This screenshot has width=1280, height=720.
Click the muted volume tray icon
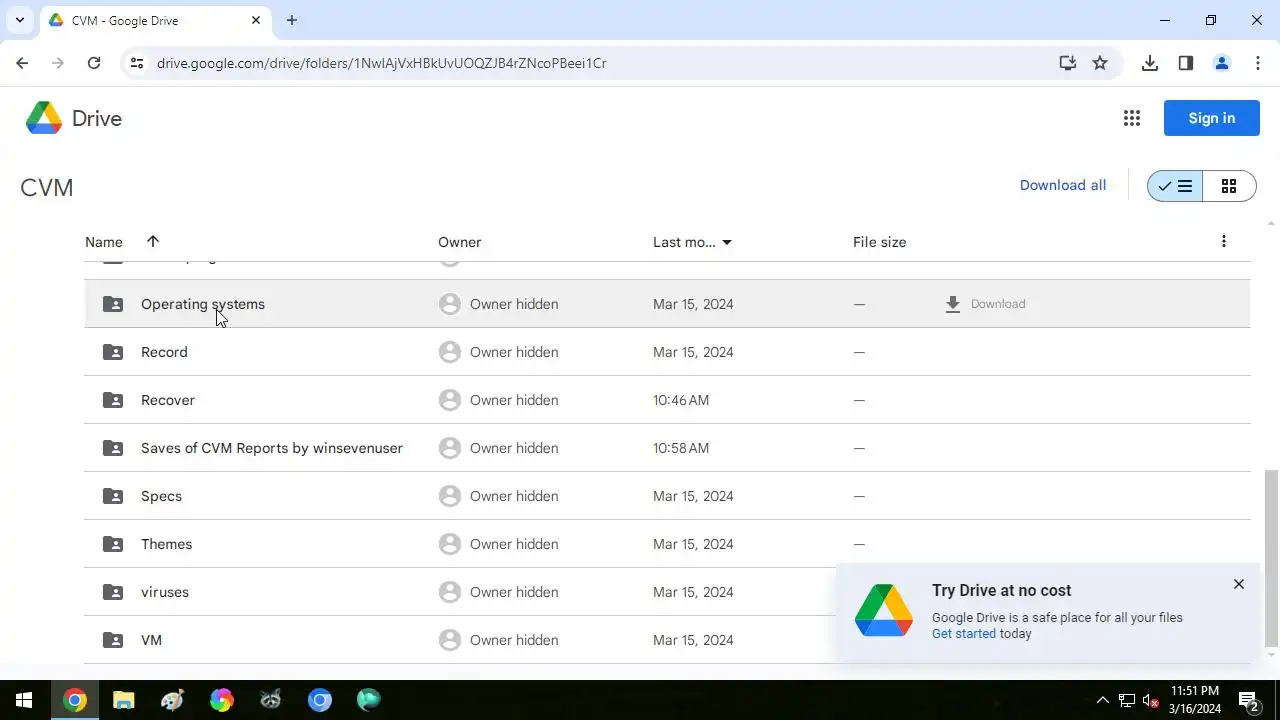click(1151, 700)
